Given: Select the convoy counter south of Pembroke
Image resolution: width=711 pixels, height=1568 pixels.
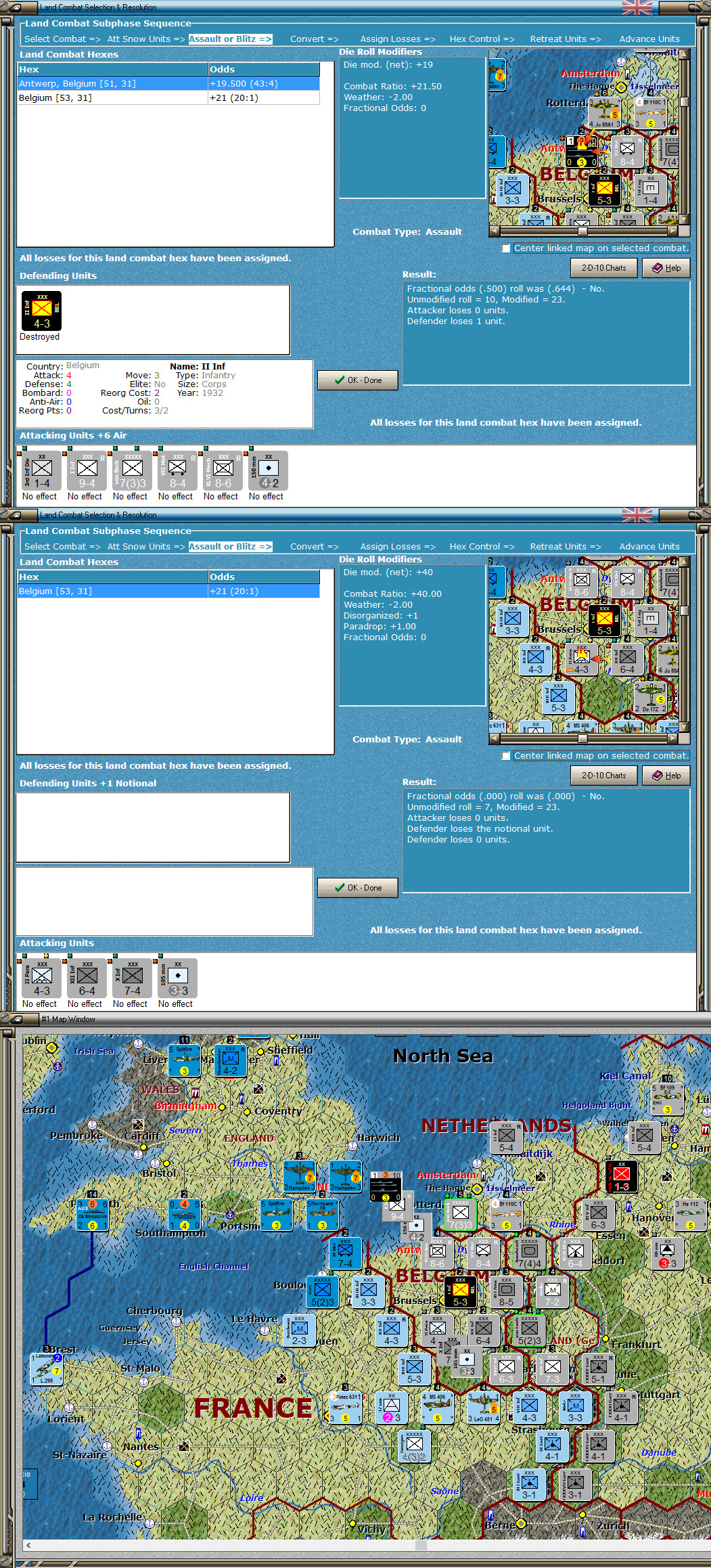Looking at the screenshot, I should tap(92, 1215).
